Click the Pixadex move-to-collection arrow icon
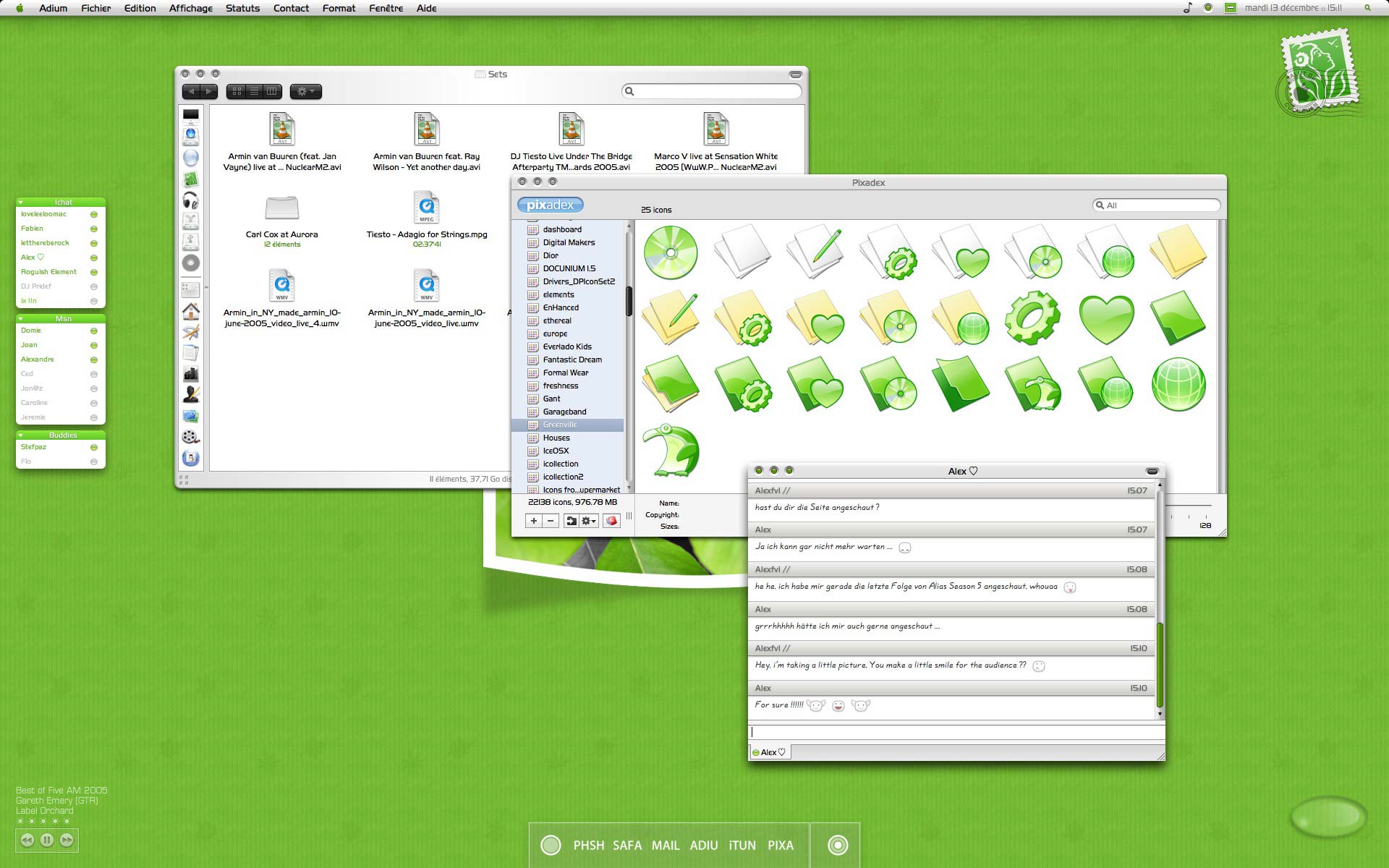Image resolution: width=1389 pixels, height=868 pixels. tap(571, 521)
